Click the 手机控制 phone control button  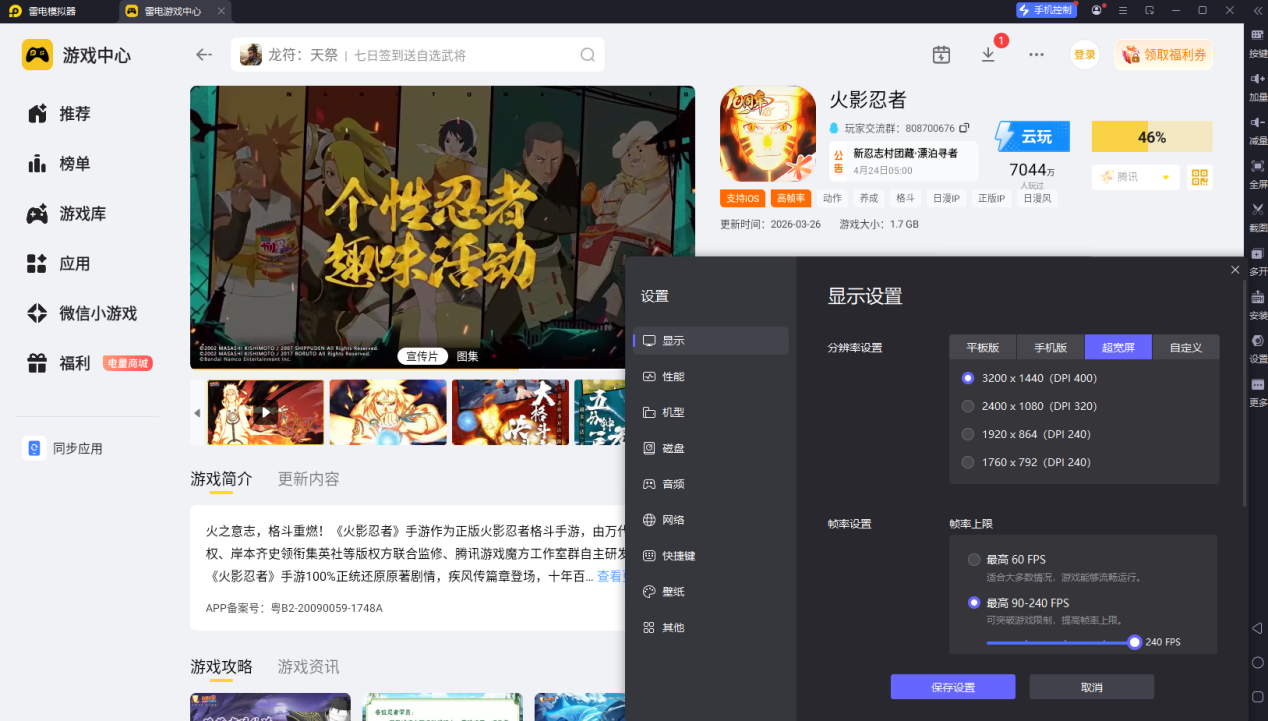(x=1046, y=10)
